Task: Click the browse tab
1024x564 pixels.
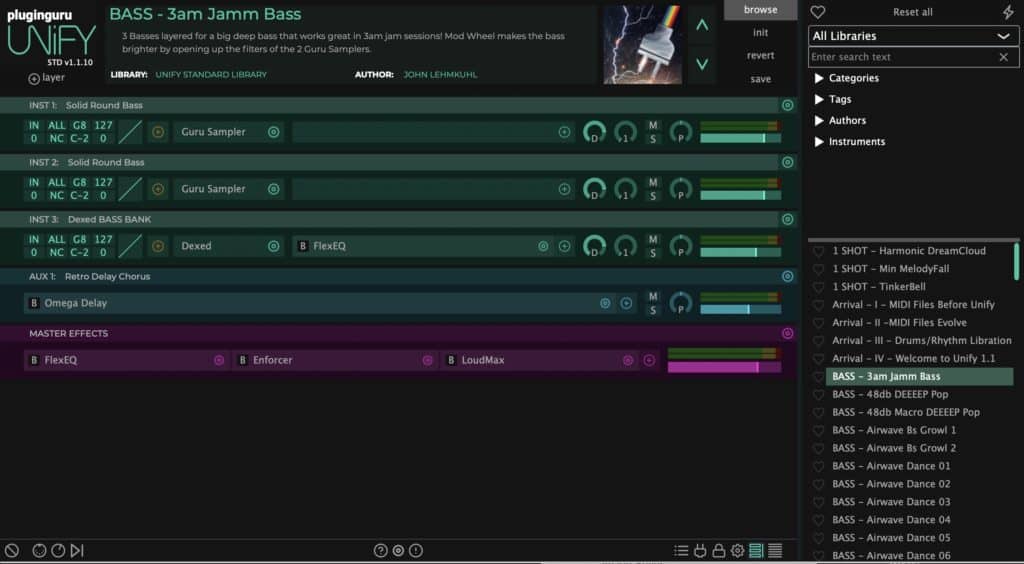Action: (x=760, y=10)
